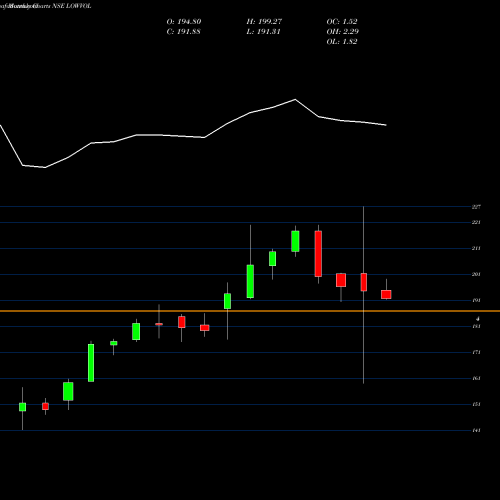Click the high price value H: 199.27

(x=264, y=22)
